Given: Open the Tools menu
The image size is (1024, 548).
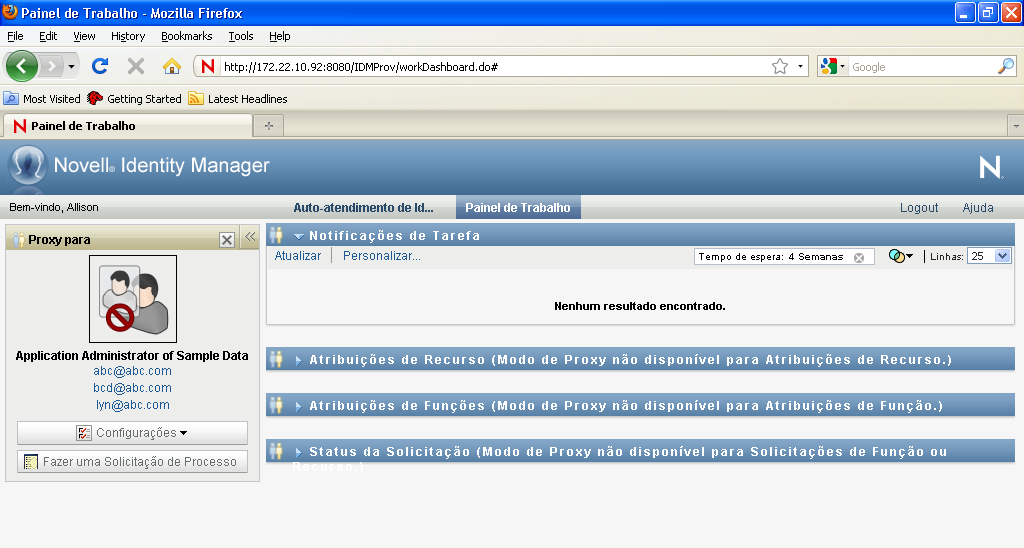Looking at the screenshot, I should click(x=240, y=36).
